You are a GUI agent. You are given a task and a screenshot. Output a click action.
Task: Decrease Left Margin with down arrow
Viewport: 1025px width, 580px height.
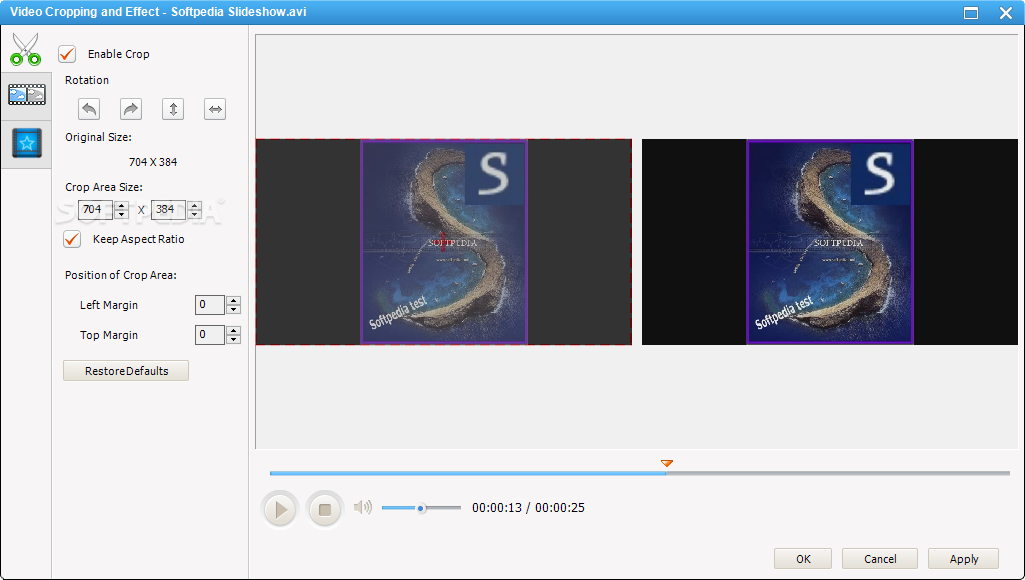pyautogui.click(x=233, y=309)
